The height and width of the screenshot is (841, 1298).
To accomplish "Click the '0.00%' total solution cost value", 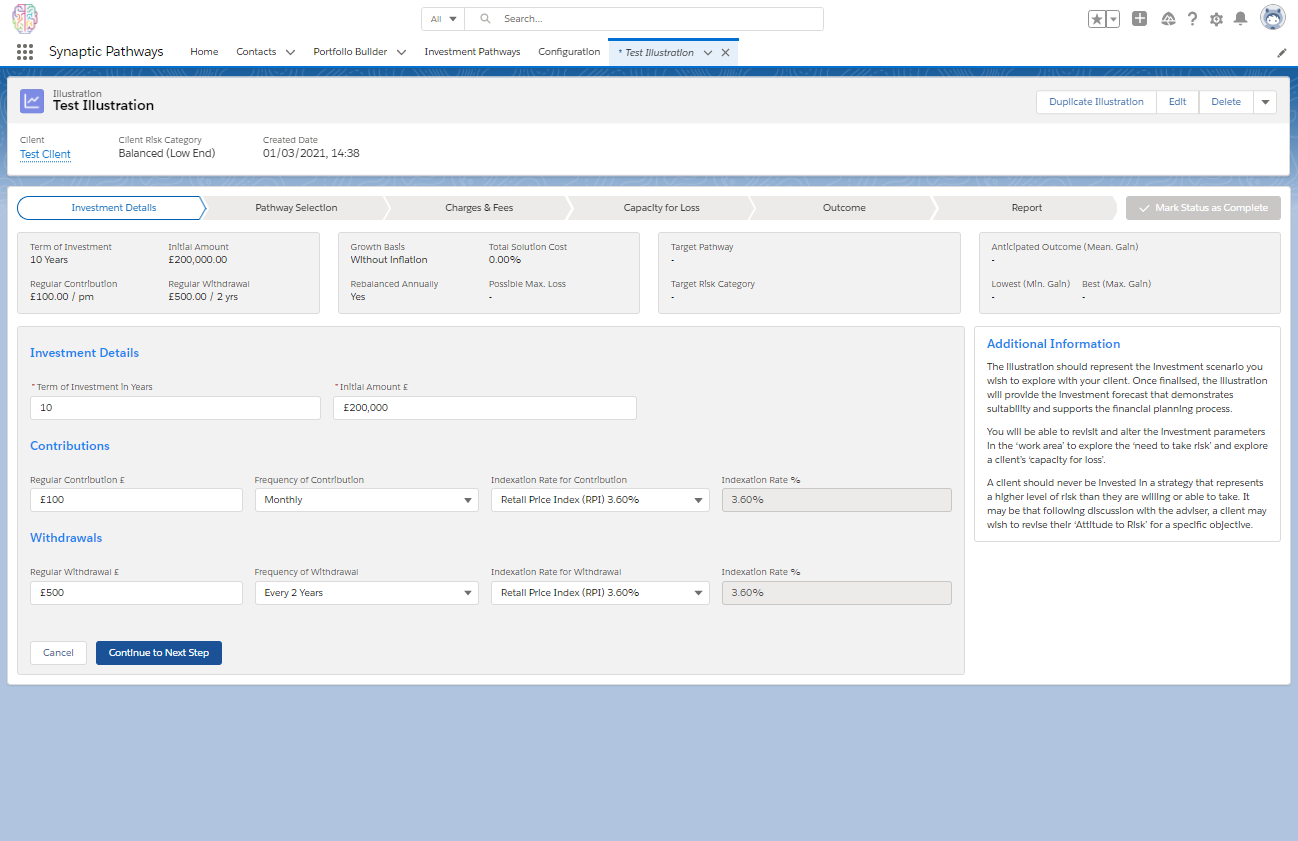I will coord(505,260).
